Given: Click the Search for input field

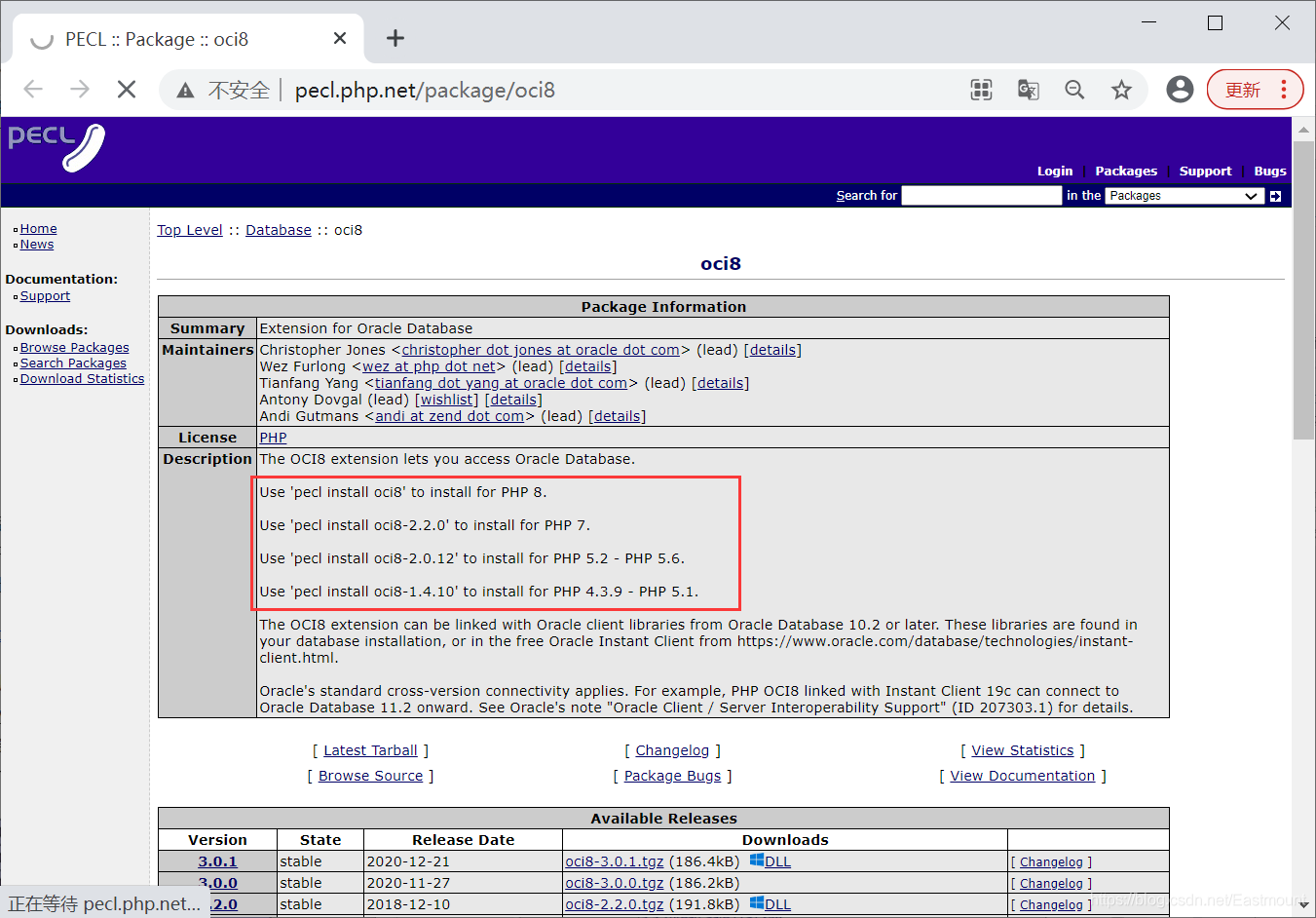Looking at the screenshot, I should (x=981, y=196).
